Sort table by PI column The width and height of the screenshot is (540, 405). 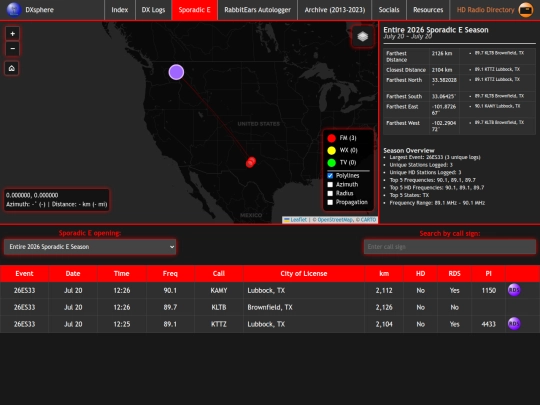click(488, 273)
